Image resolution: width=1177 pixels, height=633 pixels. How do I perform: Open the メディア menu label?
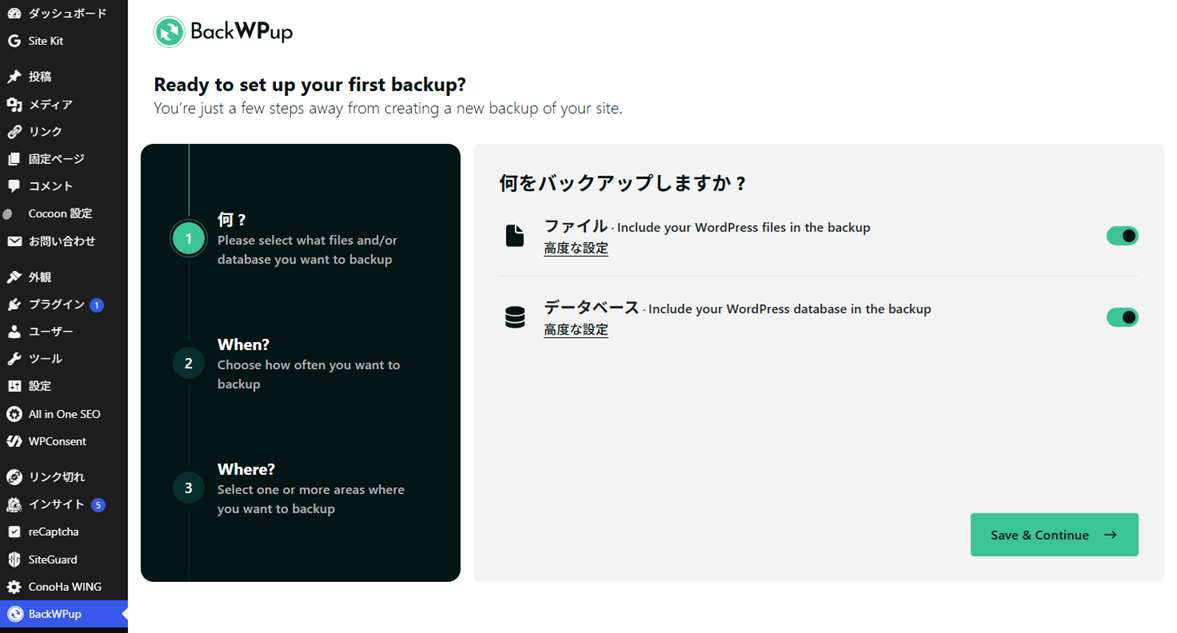[50, 104]
